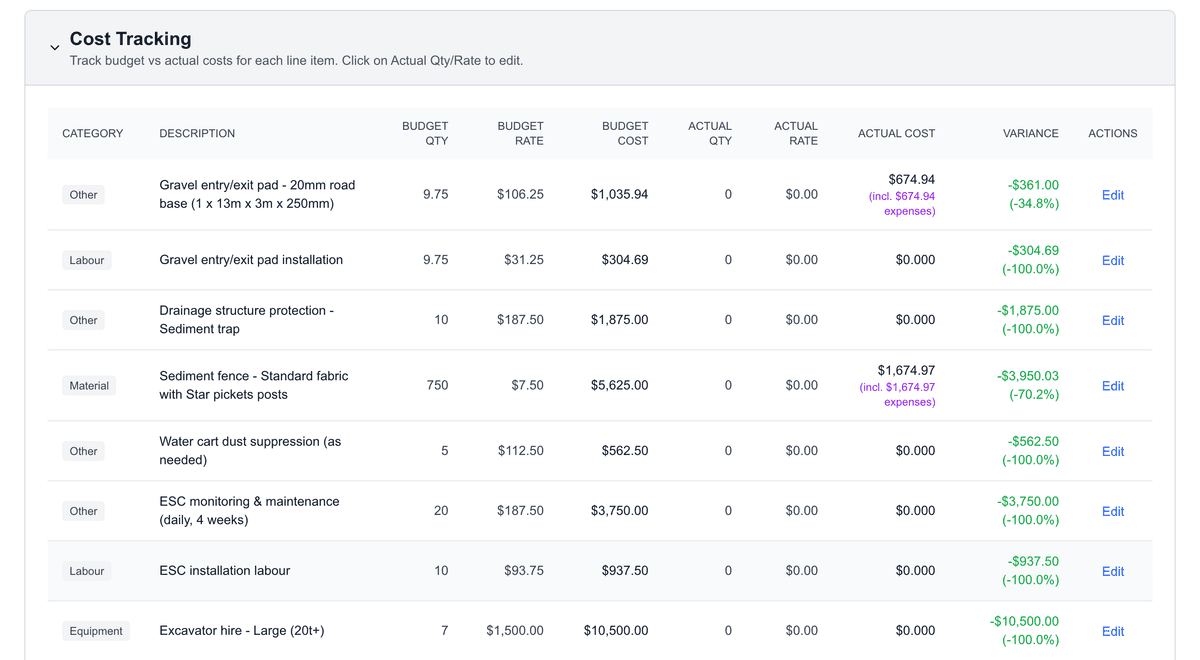Screen dimensions: 1200x660
Task: Edit the Excavator hire row
Action: (1112, 631)
